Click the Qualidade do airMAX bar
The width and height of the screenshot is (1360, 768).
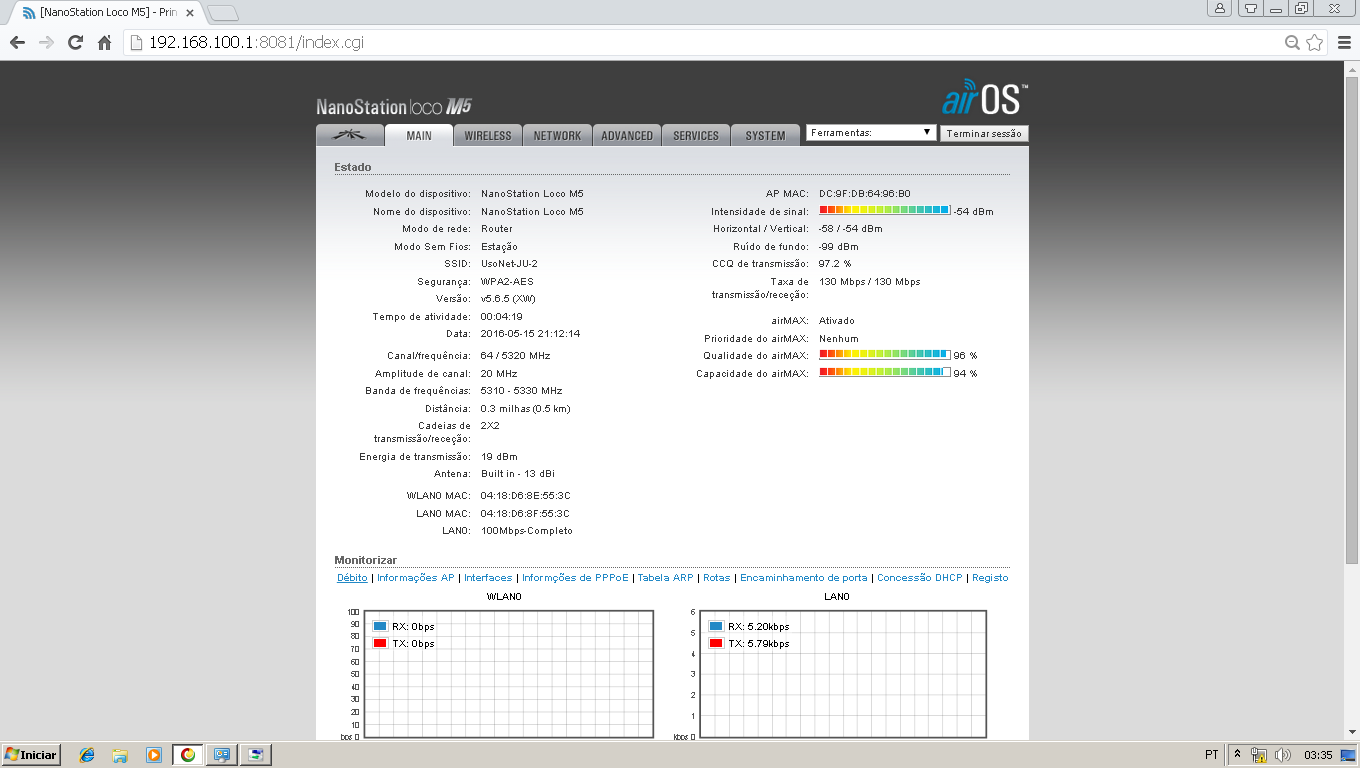[884, 355]
